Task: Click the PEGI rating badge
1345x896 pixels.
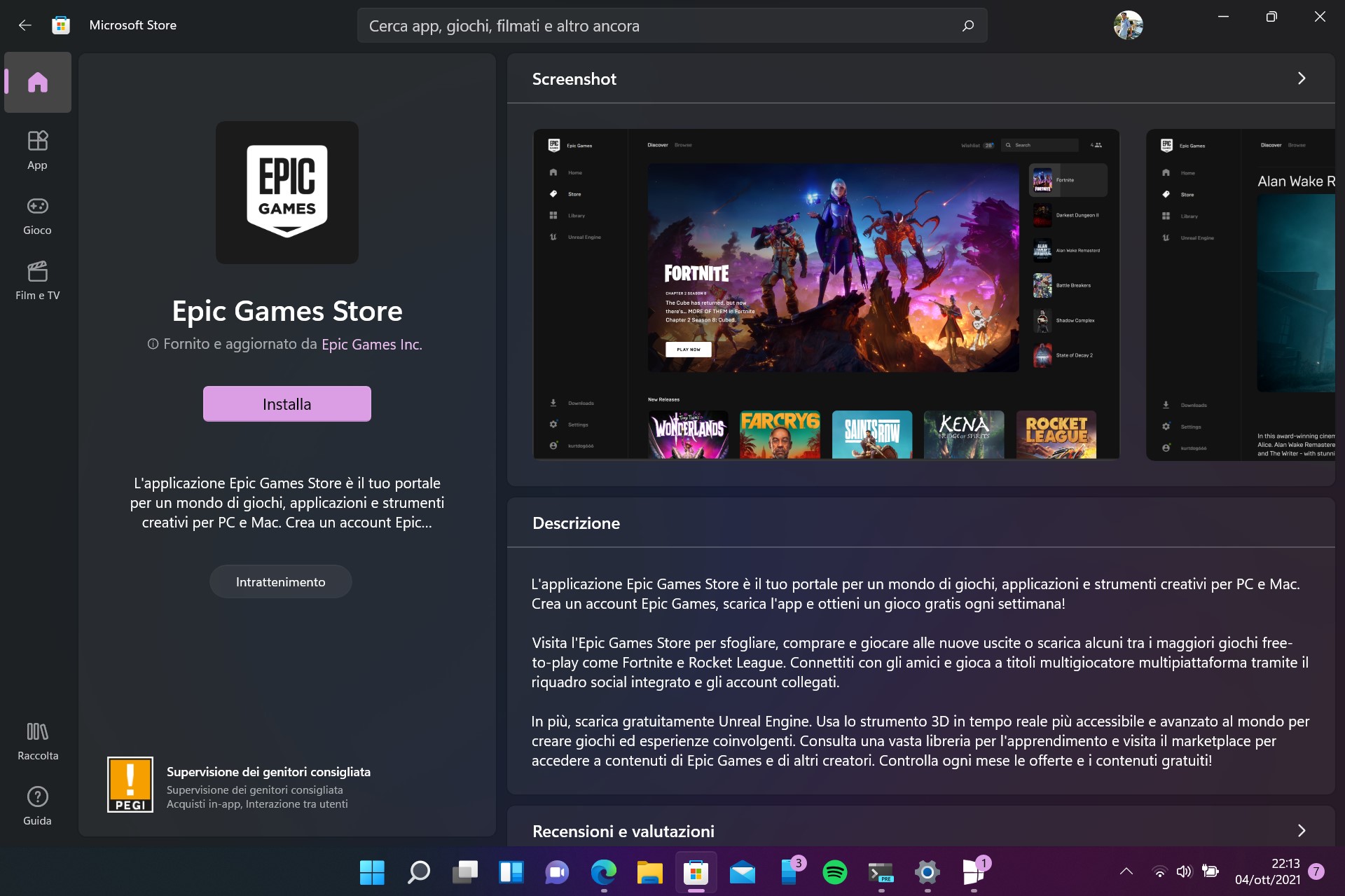Action: point(130,785)
